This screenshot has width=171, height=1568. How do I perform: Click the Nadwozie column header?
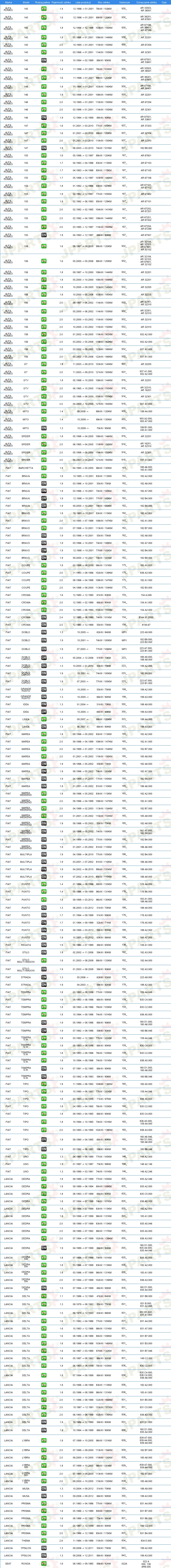(124, 2)
